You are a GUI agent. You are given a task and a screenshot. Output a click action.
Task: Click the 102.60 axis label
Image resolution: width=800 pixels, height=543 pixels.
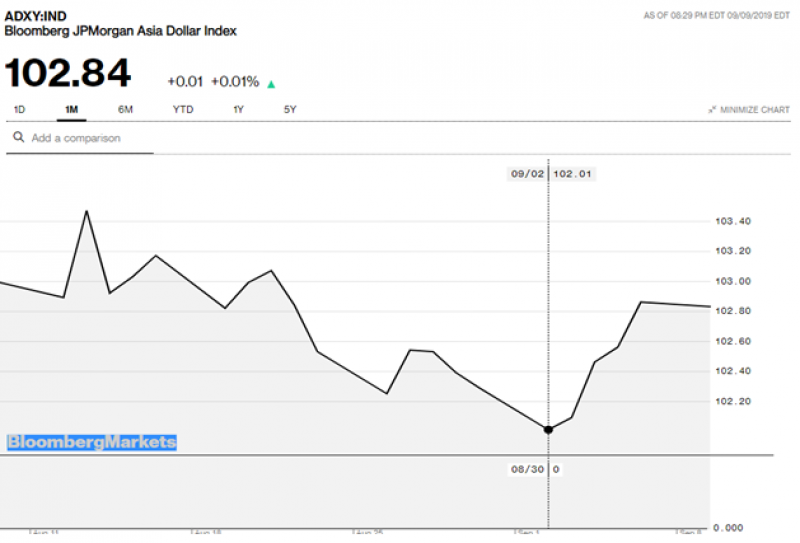(733, 341)
